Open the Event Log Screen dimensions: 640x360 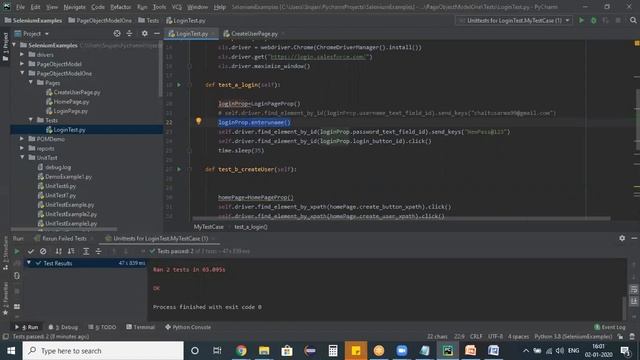point(610,327)
